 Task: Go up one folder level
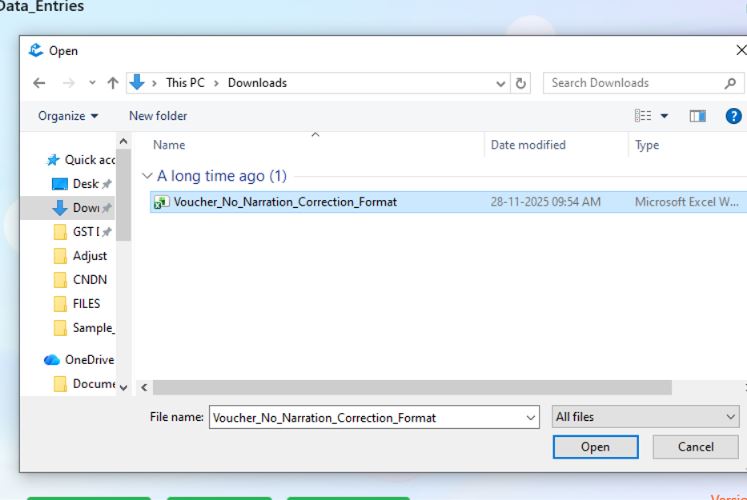[113, 83]
